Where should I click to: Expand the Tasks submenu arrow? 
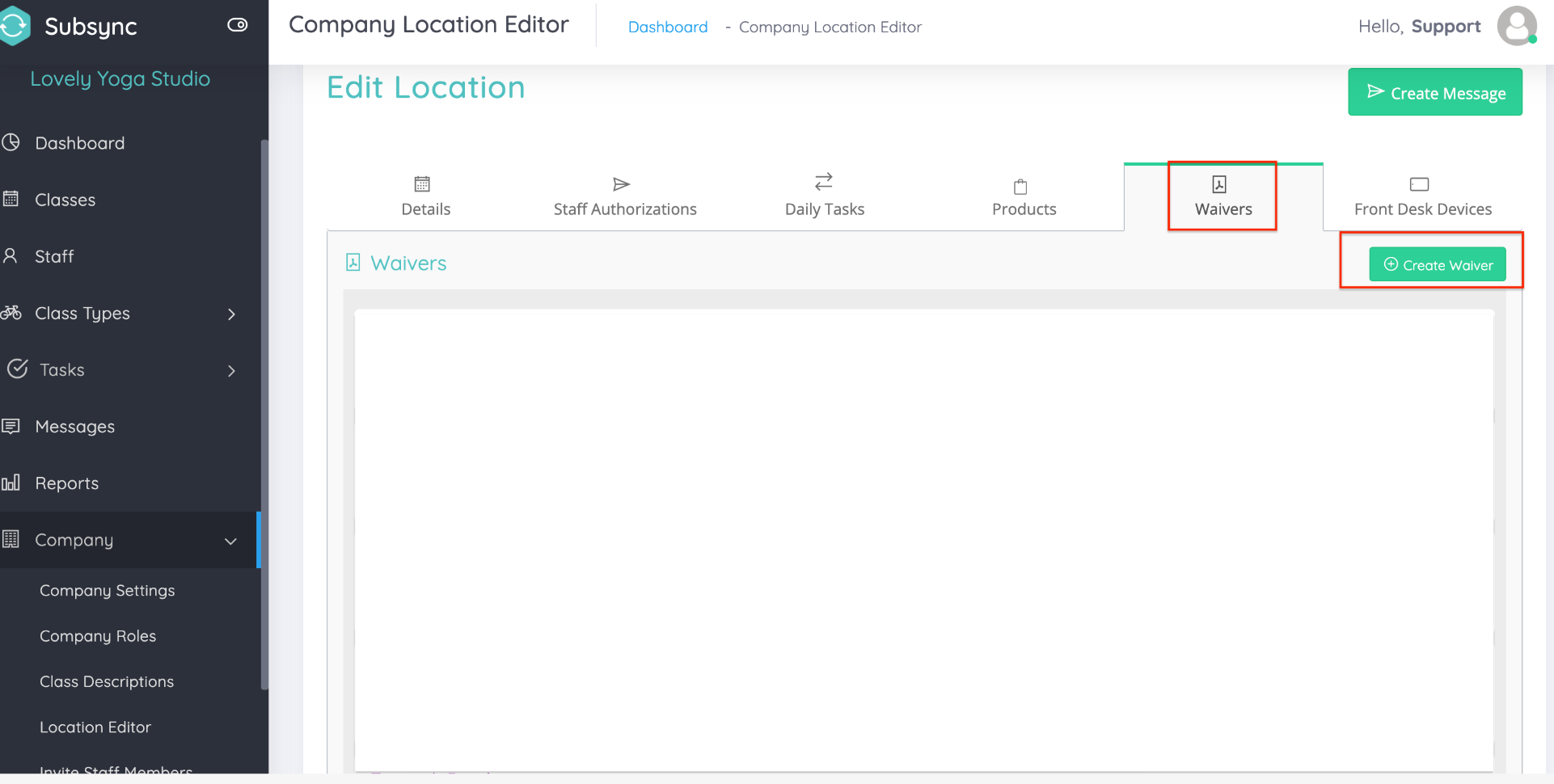[231, 370]
